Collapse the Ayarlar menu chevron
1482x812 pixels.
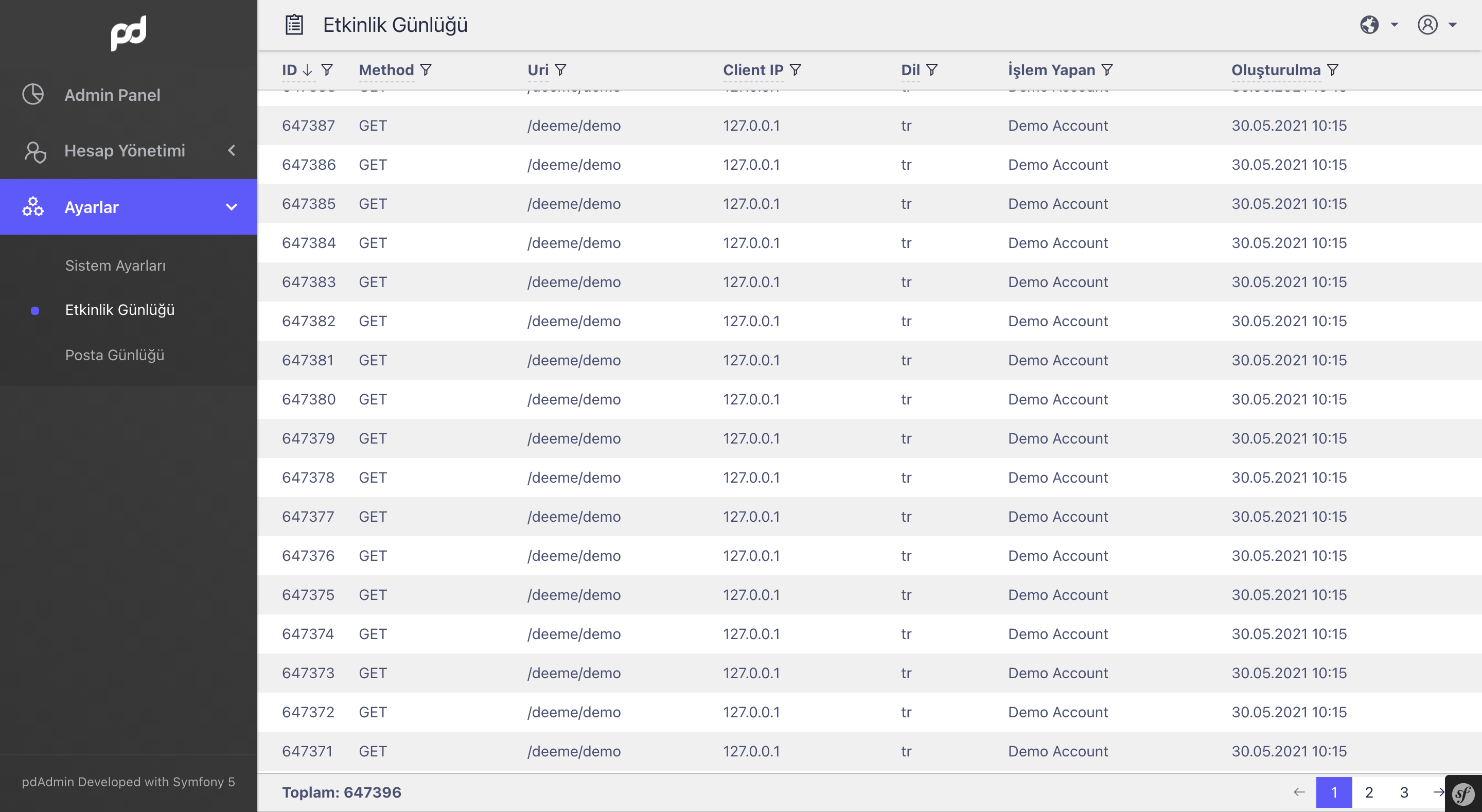click(x=231, y=207)
